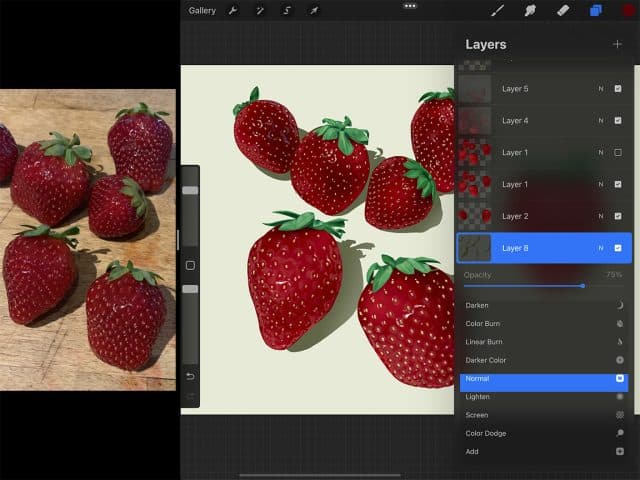Adjust the brush size slider handle
640x480 pixels.
point(190,190)
